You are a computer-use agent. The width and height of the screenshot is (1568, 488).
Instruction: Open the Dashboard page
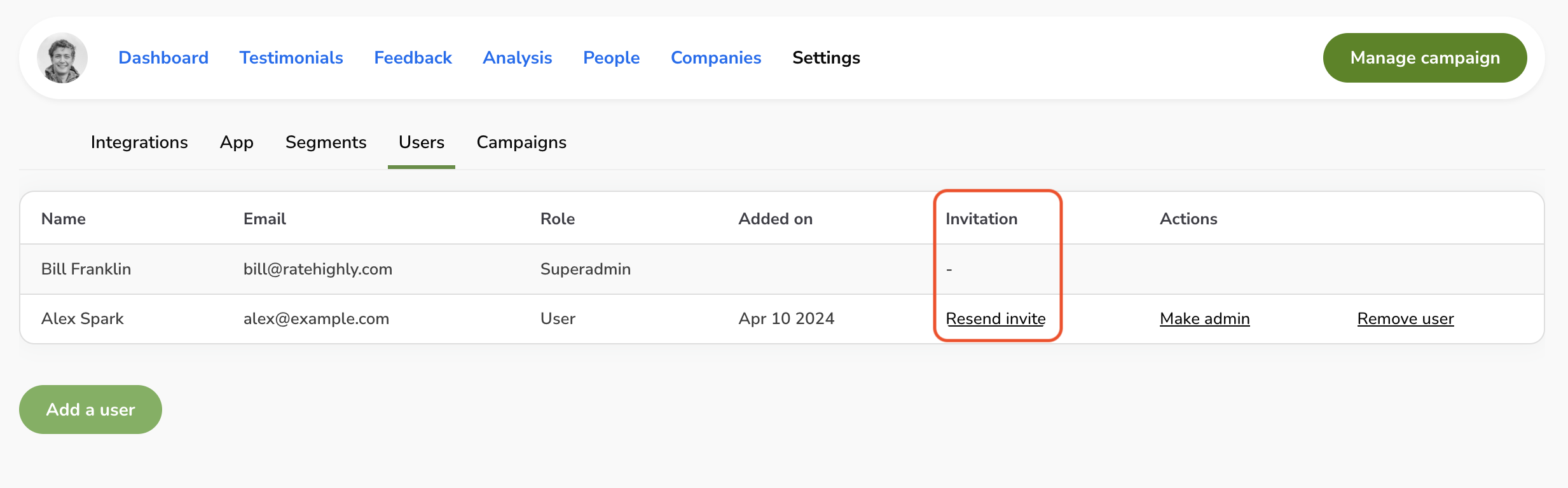(x=163, y=58)
